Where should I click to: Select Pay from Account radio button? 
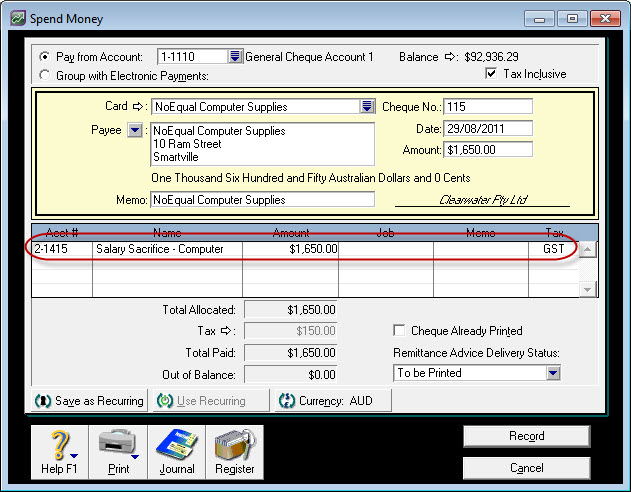coord(43,57)
